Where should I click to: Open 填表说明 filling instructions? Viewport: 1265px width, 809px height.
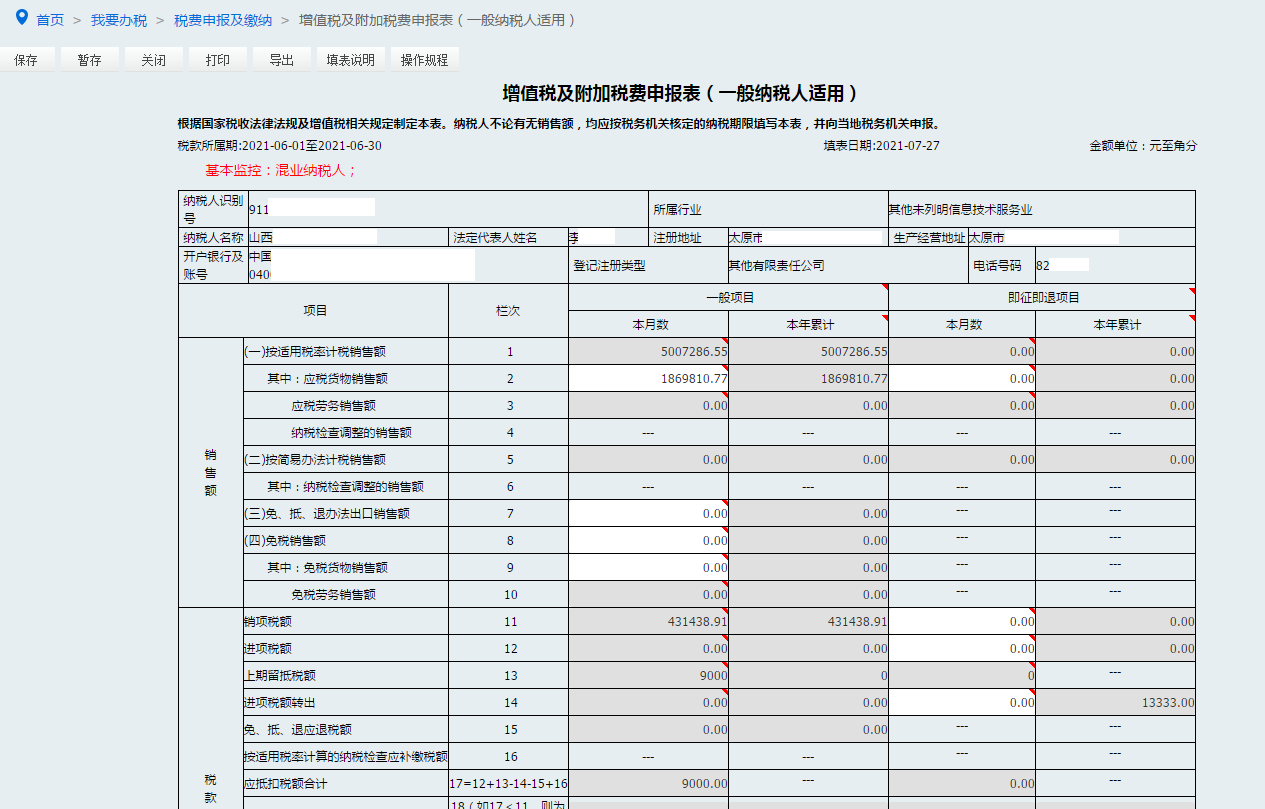(x=351, y=60)
